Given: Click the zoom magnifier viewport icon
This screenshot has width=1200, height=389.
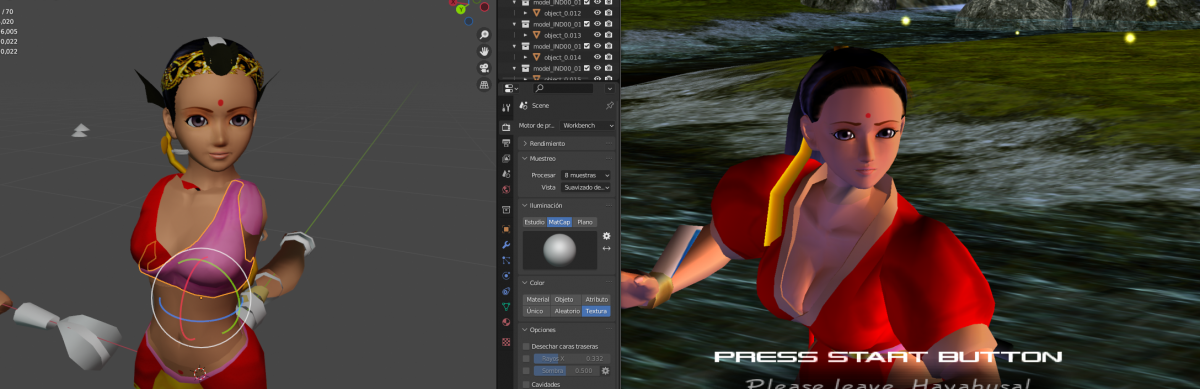Looking at the screenshot, I should coord(484,35).
